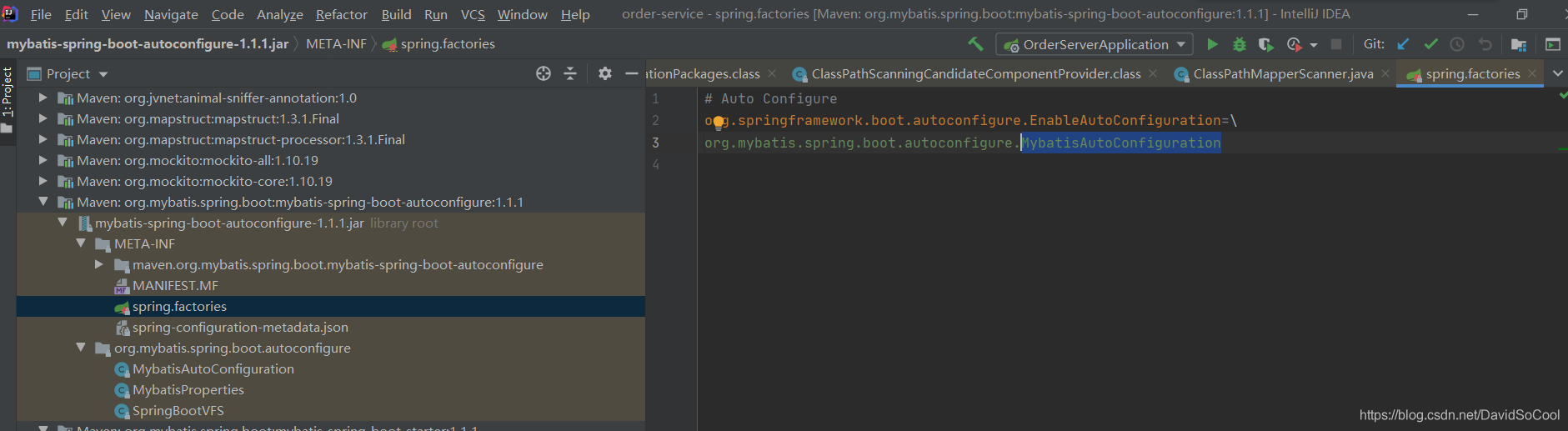Viewport: 1568px width, 431px height.
Task: Open the Window menu
Action: pyautogui.click(x=523, y=14)
